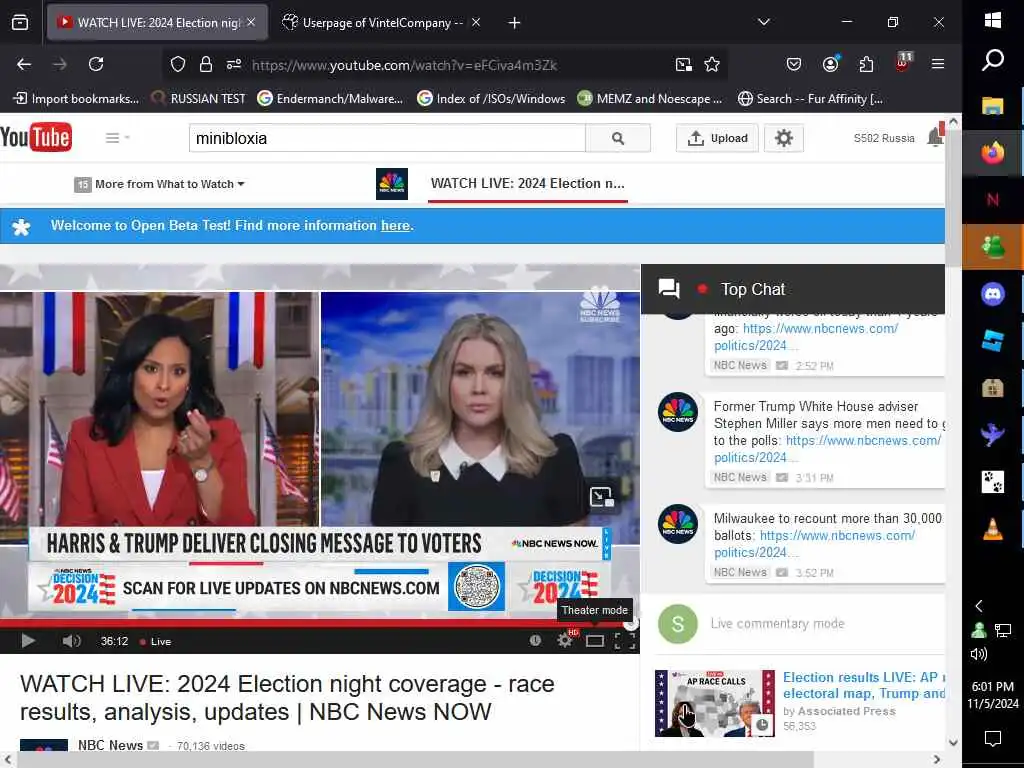Open uBlock Origin extension icon
The image size is (1024, 768).
point(903,63)
